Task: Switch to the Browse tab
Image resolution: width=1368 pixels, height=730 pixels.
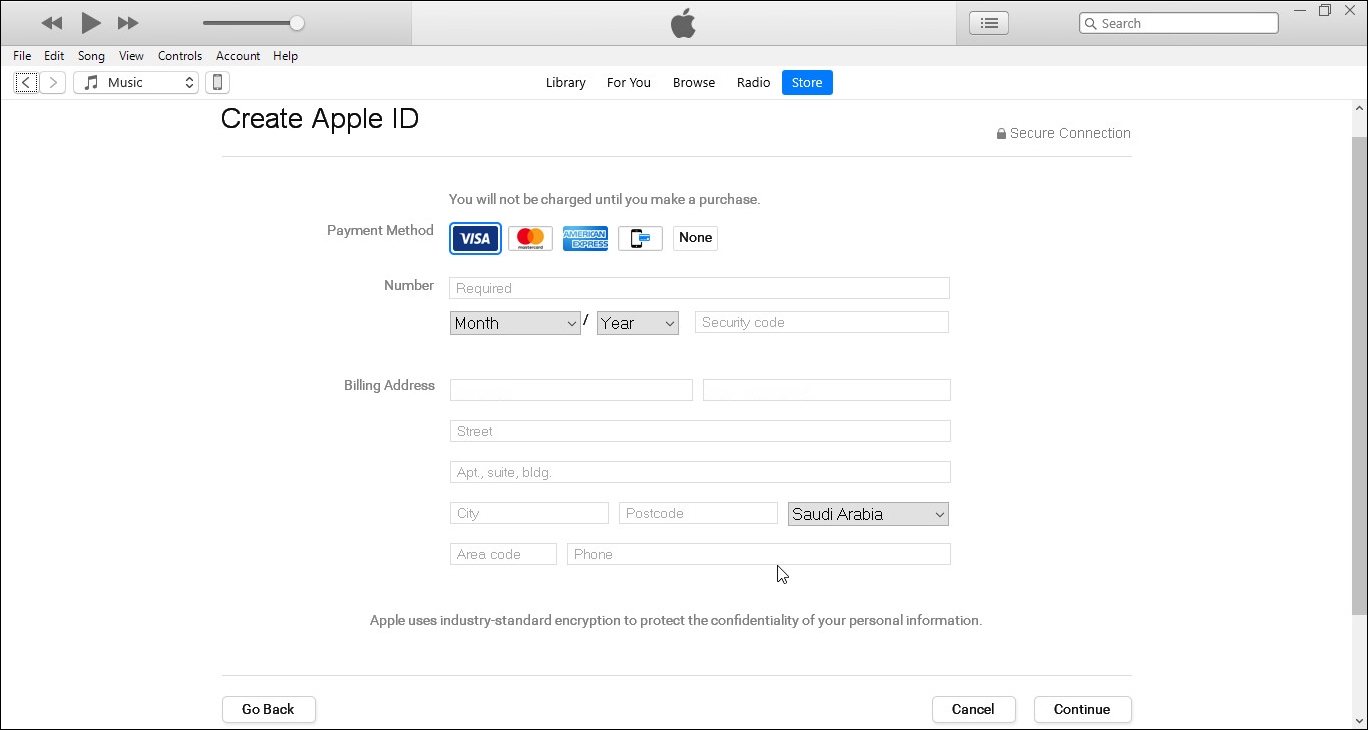Action: click(x=693, y=83)
